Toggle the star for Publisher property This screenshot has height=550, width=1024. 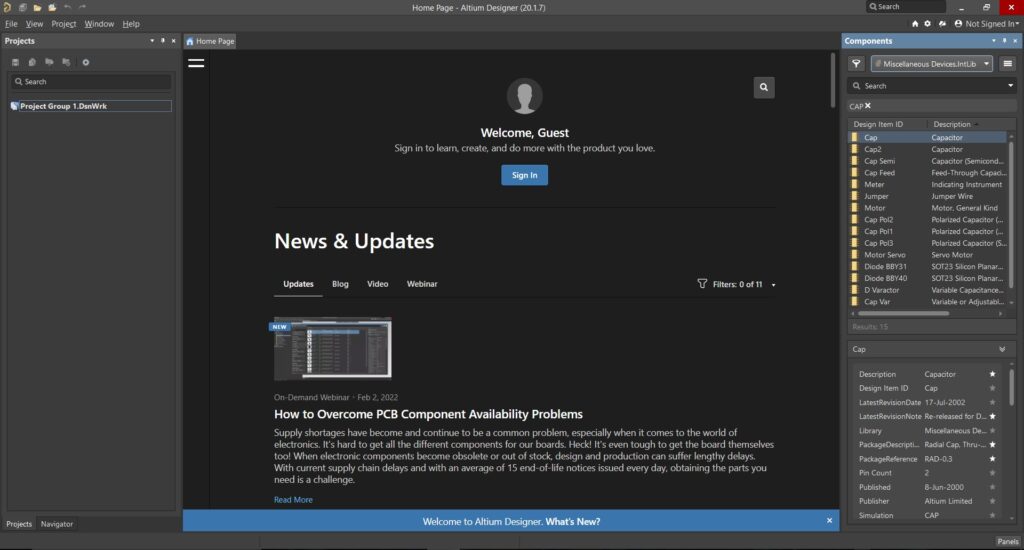pos(992,501)
